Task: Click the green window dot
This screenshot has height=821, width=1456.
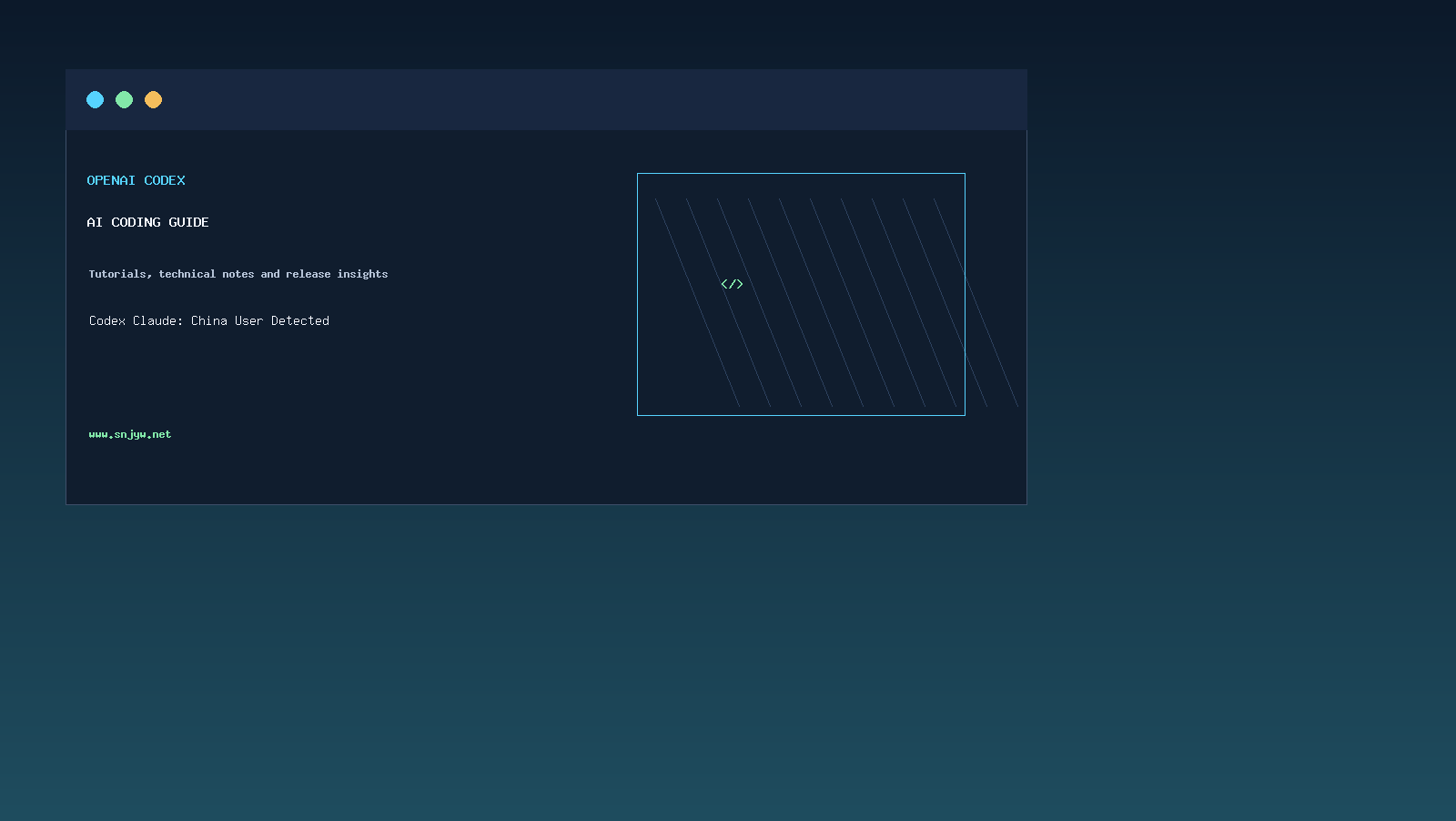Action: click(124, 99)
